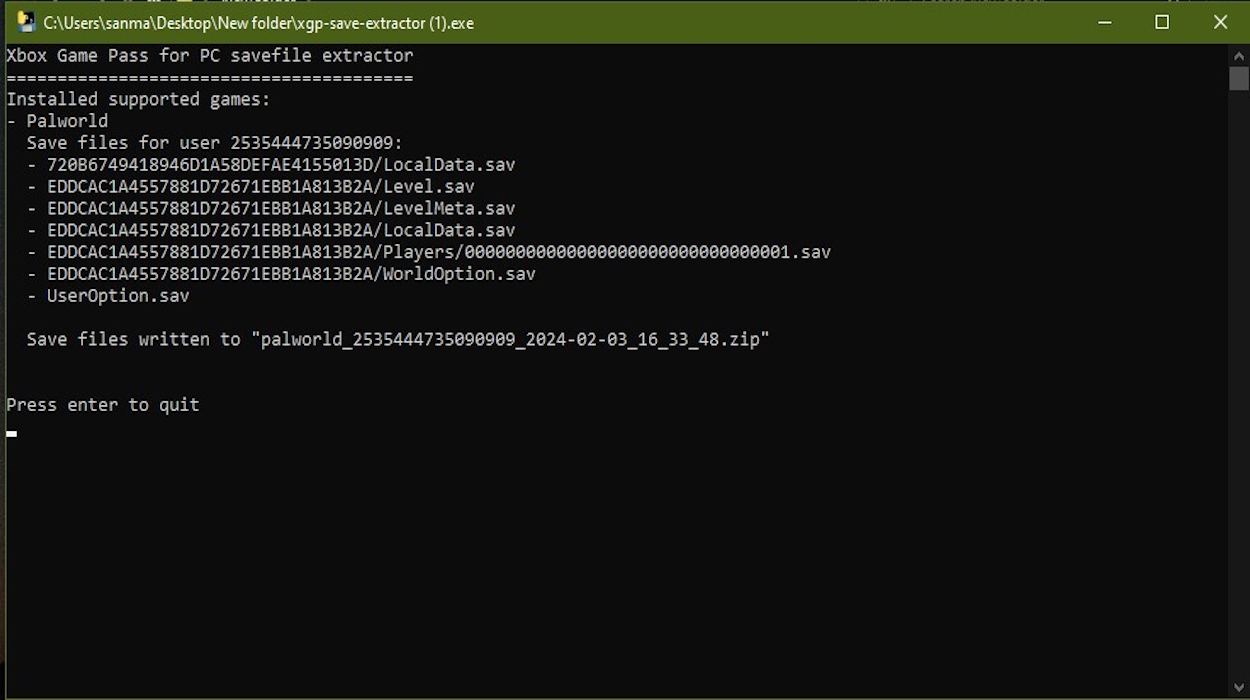This screenshot has height=700, width=1250.
Task: Maximize the console window
Action: tap(1162, 22)
